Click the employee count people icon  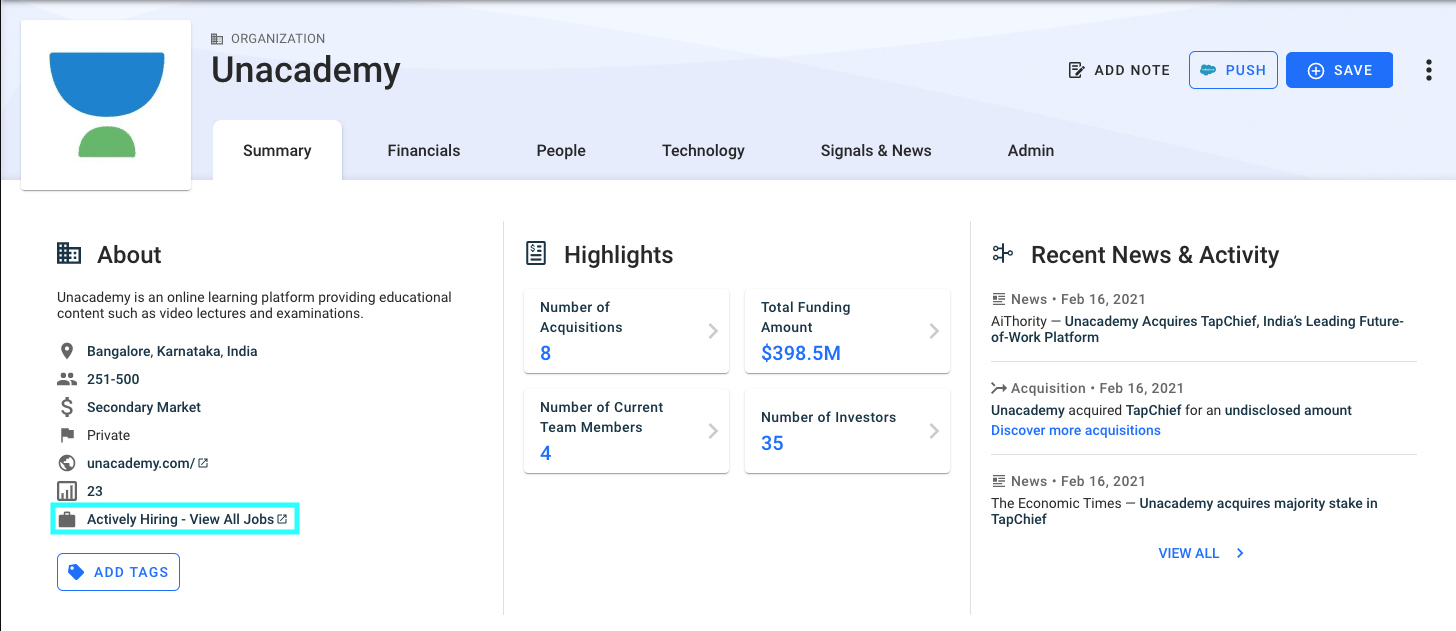click(67, 379)
